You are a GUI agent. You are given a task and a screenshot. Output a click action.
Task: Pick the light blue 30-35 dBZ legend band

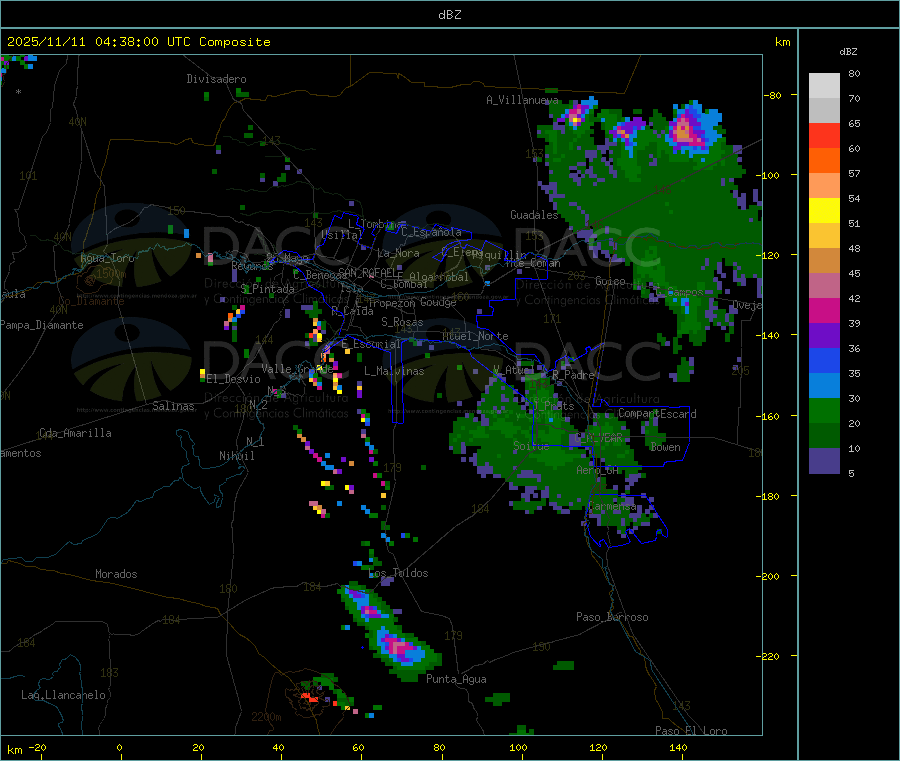[824, 386]
